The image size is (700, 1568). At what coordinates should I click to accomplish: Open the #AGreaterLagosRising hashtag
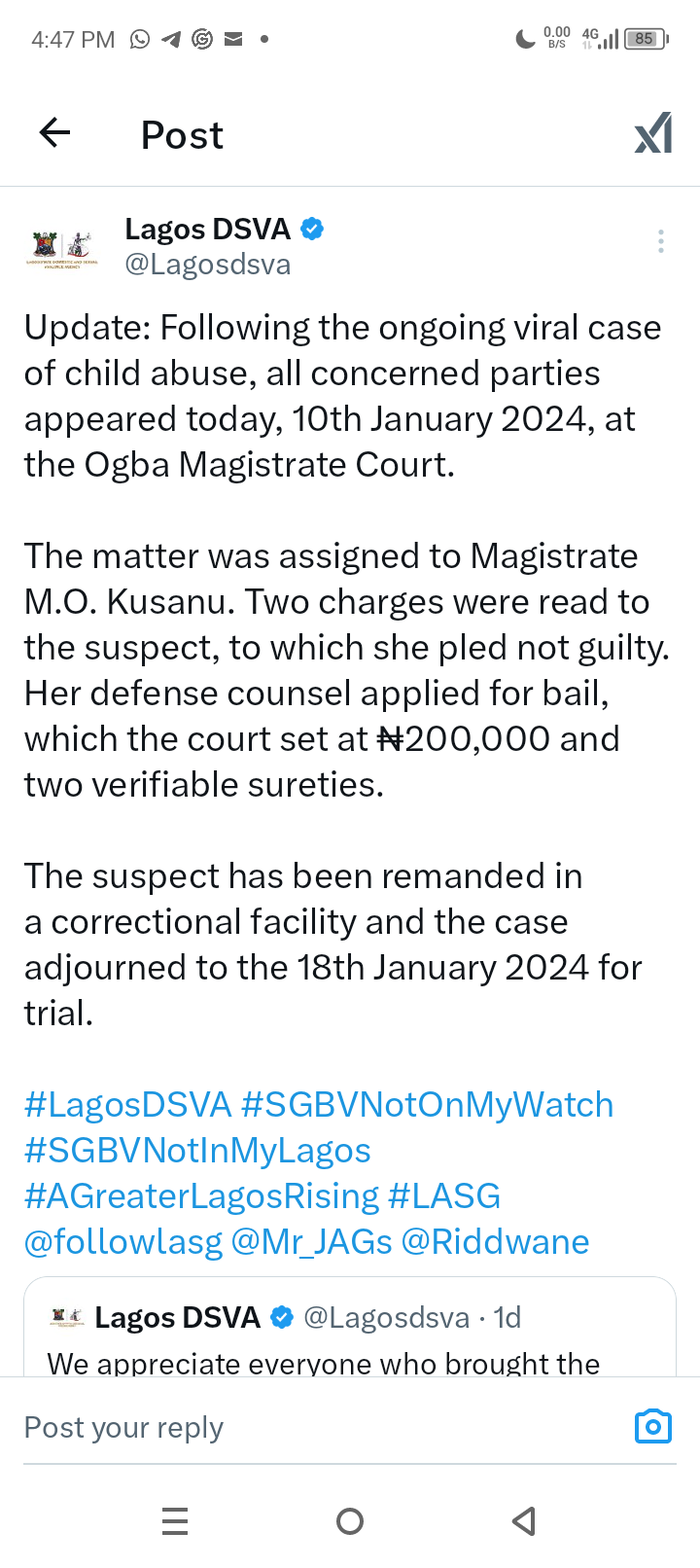click(x=202, y=1196)
